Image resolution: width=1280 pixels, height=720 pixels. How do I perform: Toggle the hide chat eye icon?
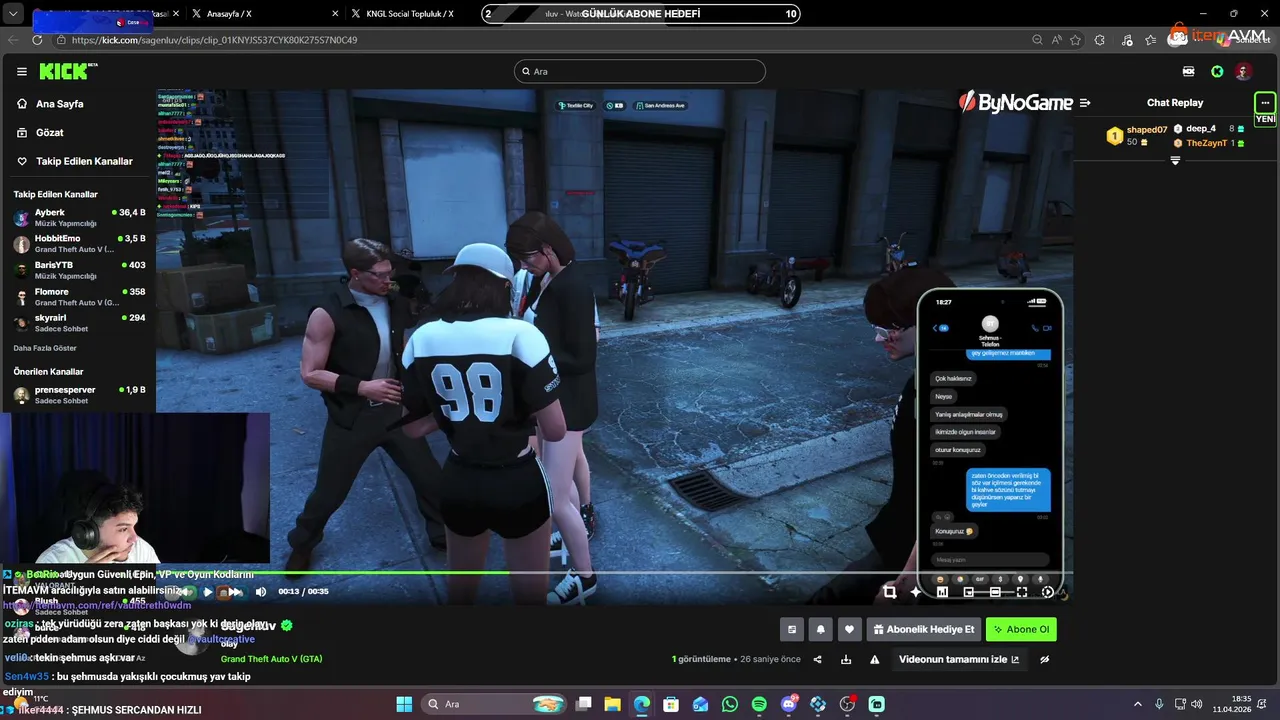[x=1045, y=659]
